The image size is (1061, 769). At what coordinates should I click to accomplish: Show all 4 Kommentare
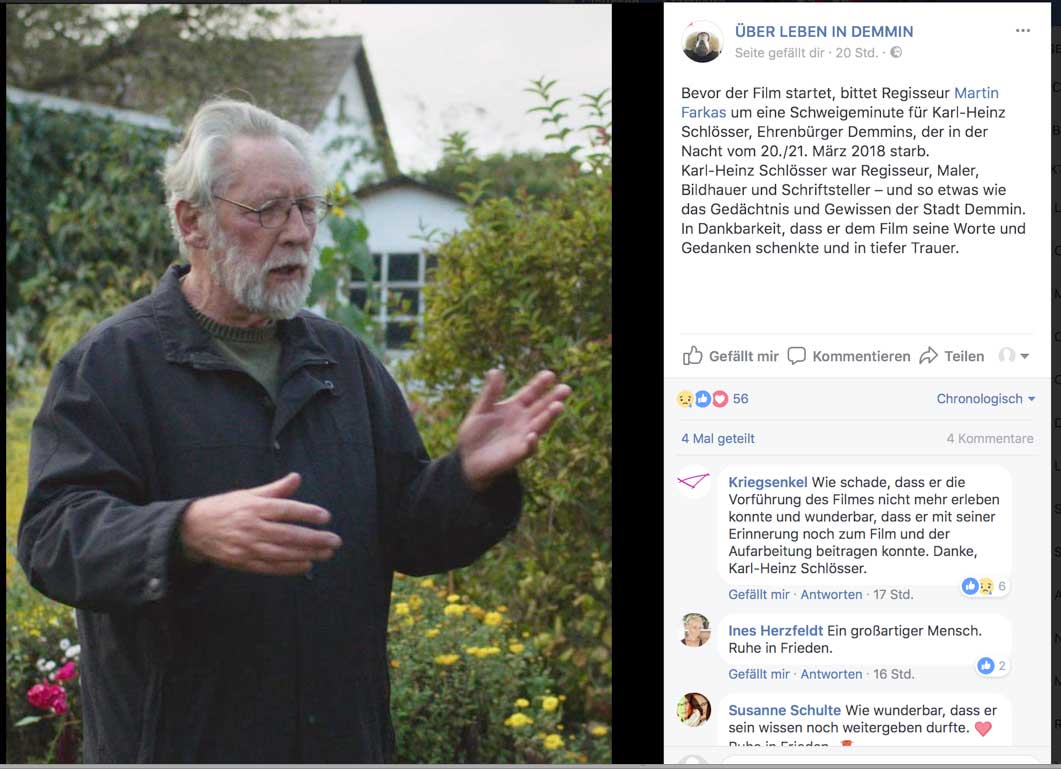989,439
